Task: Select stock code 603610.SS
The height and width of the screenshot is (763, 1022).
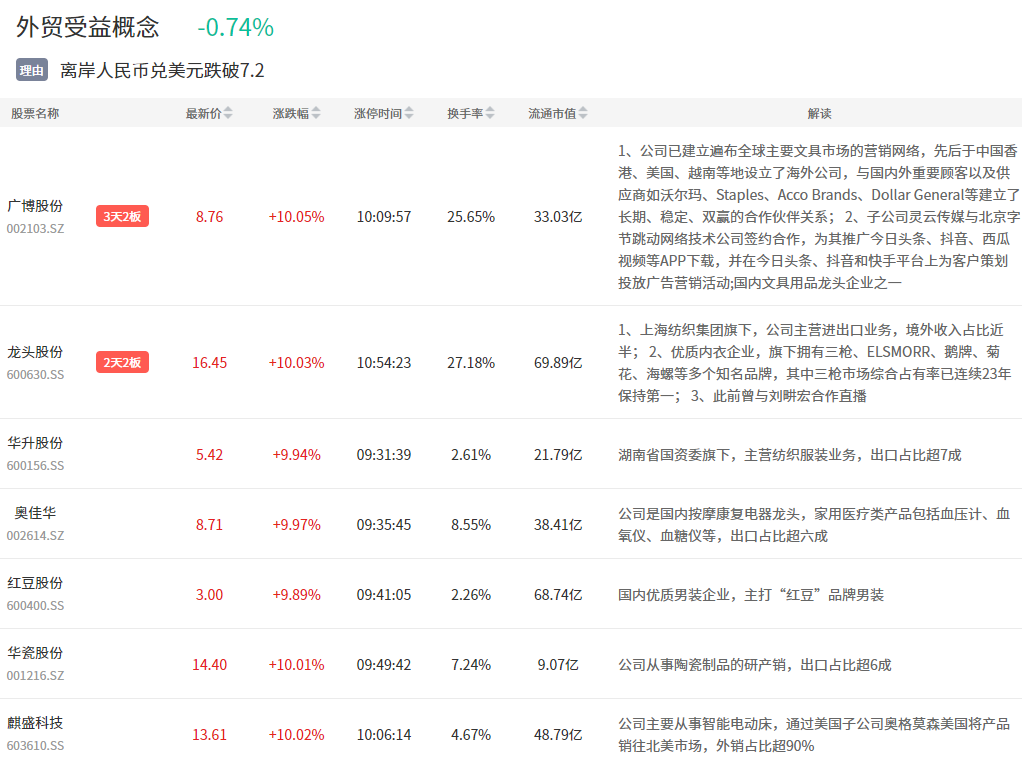Action: pyautogui.click(x=35, y=745)
